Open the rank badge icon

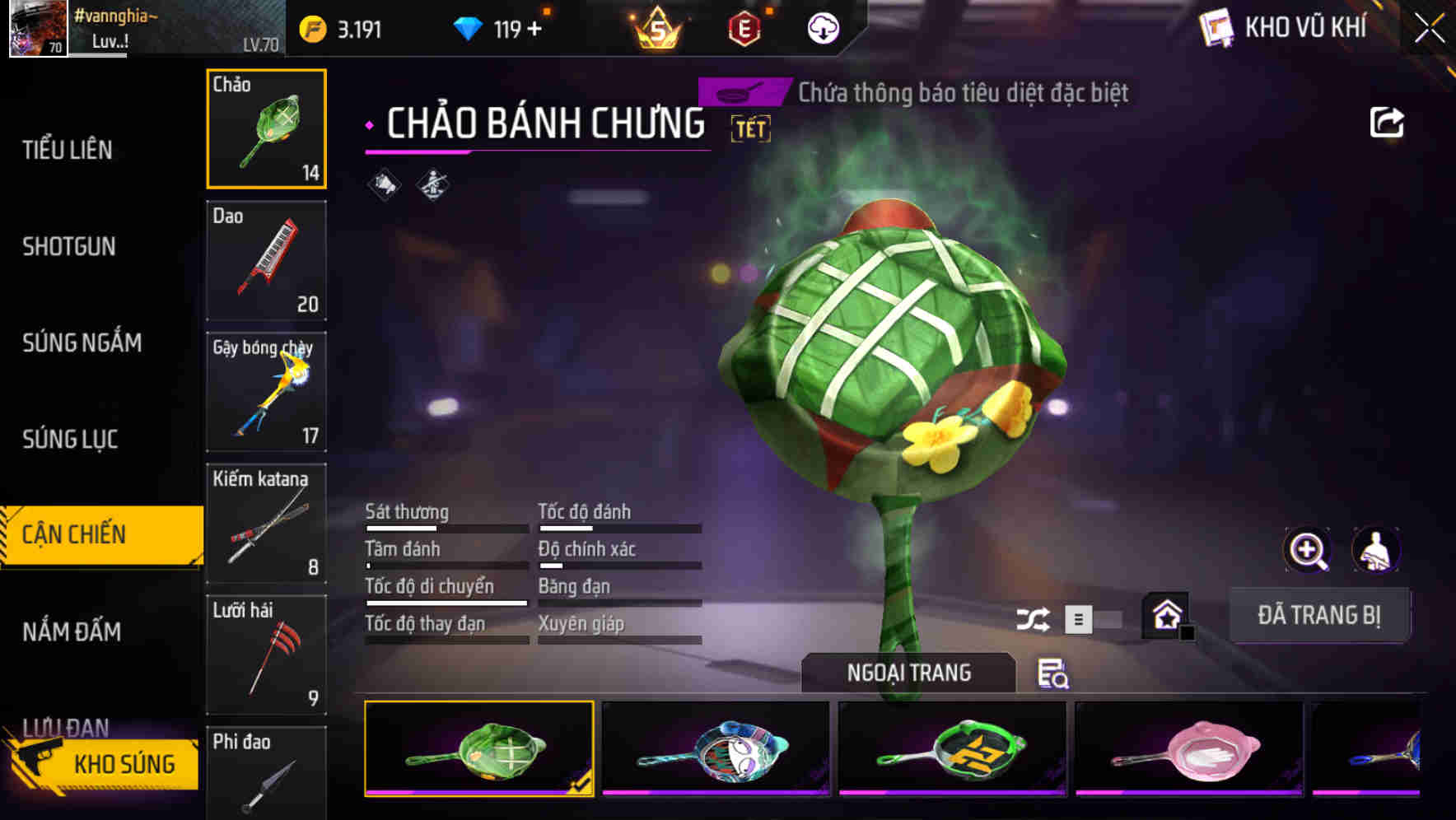click(x=656, y=29)
